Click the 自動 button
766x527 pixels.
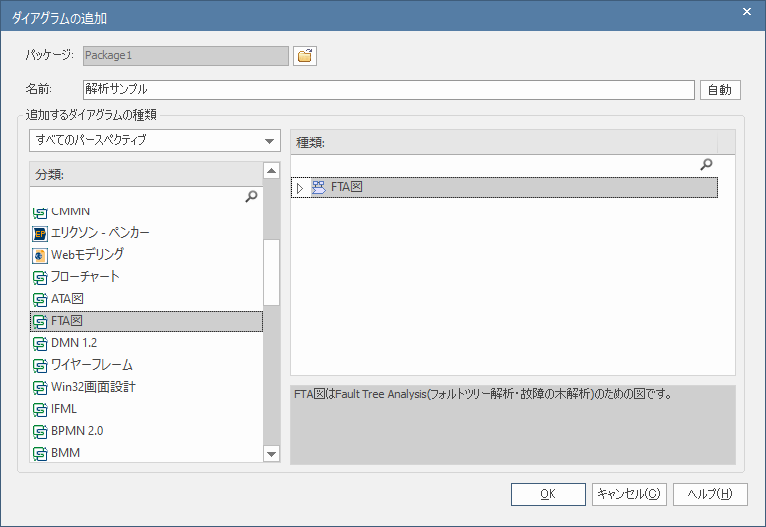pyautogui.click(x=720, y=90)
